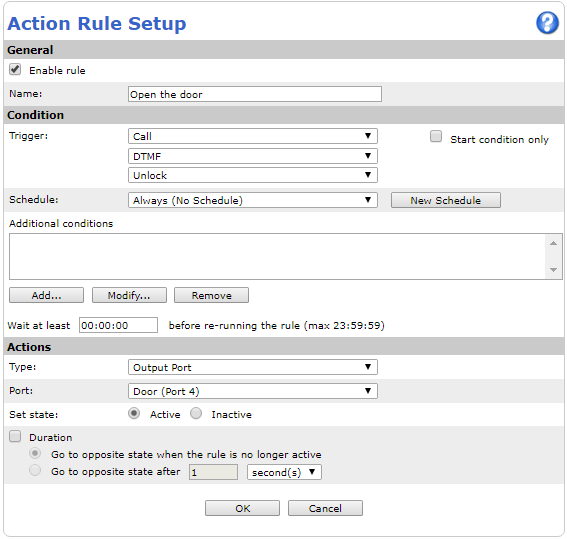Toggle the Enable rule checkbox
Image resolution: width=567 pixels, height=539 pixels.
click(15, 69)
